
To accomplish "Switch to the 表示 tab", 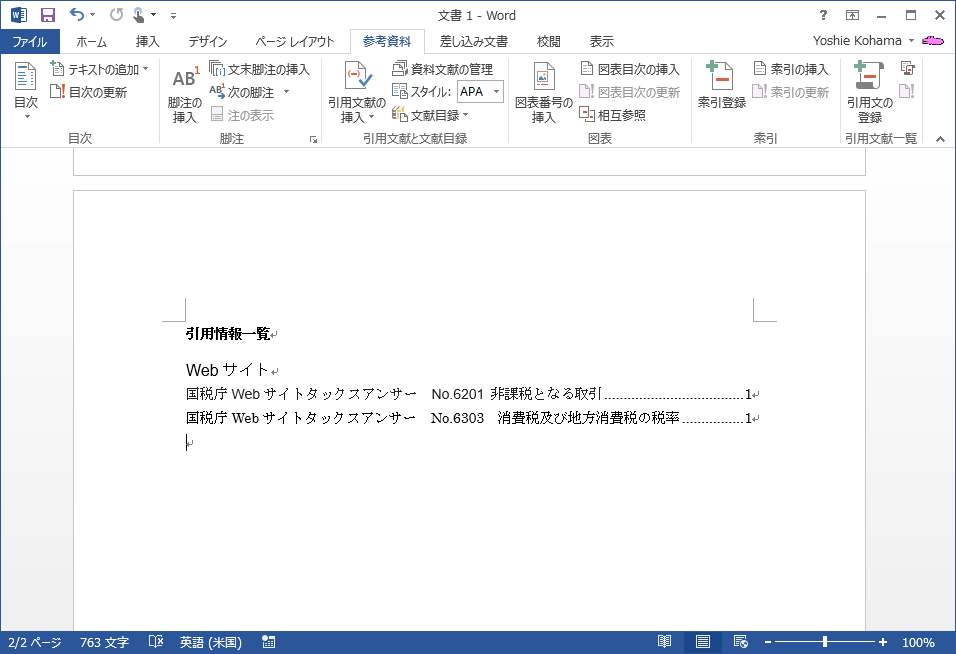I will click(x=601, y=41).
